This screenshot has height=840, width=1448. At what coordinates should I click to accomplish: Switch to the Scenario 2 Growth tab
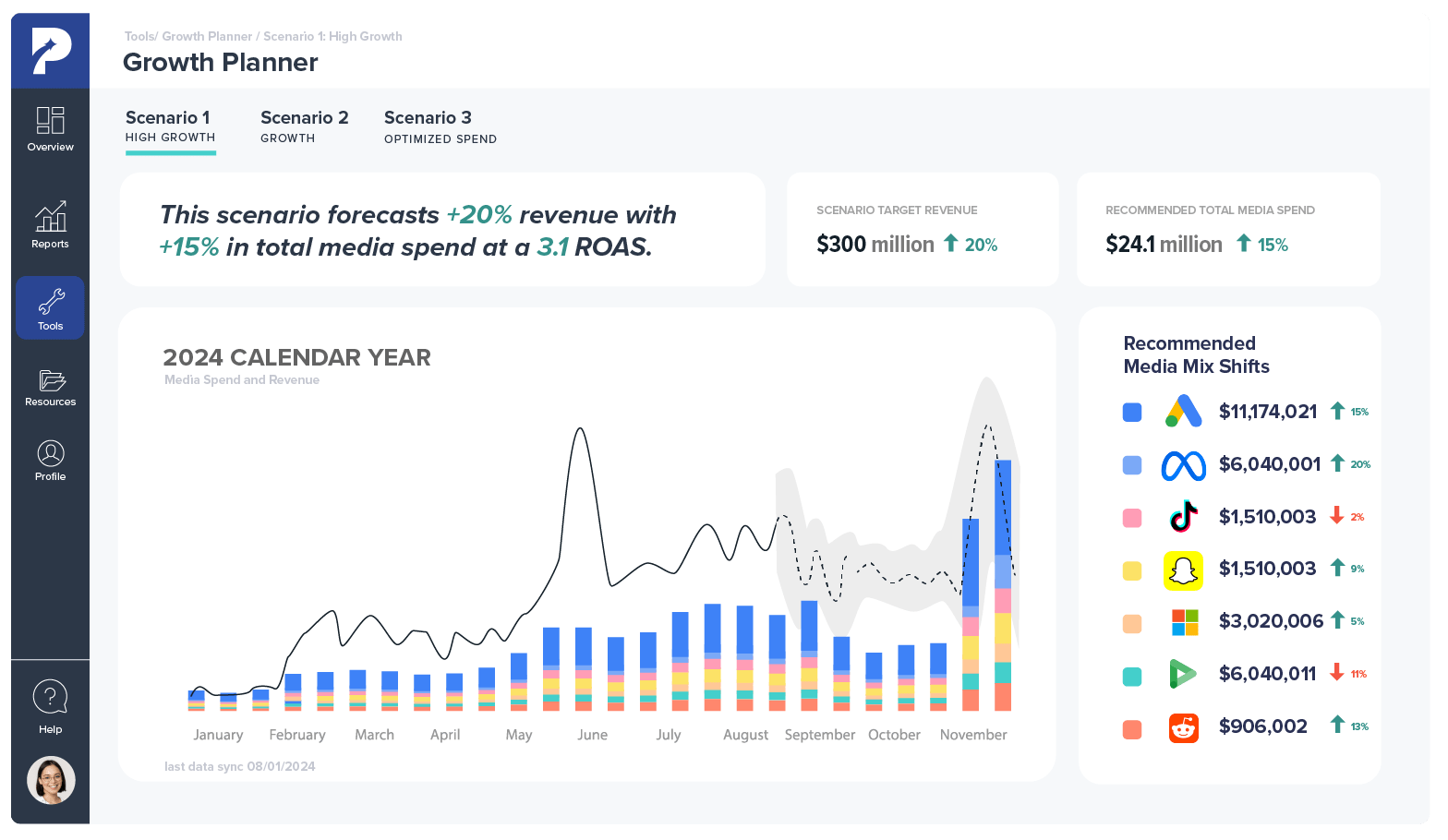point(304,126)
